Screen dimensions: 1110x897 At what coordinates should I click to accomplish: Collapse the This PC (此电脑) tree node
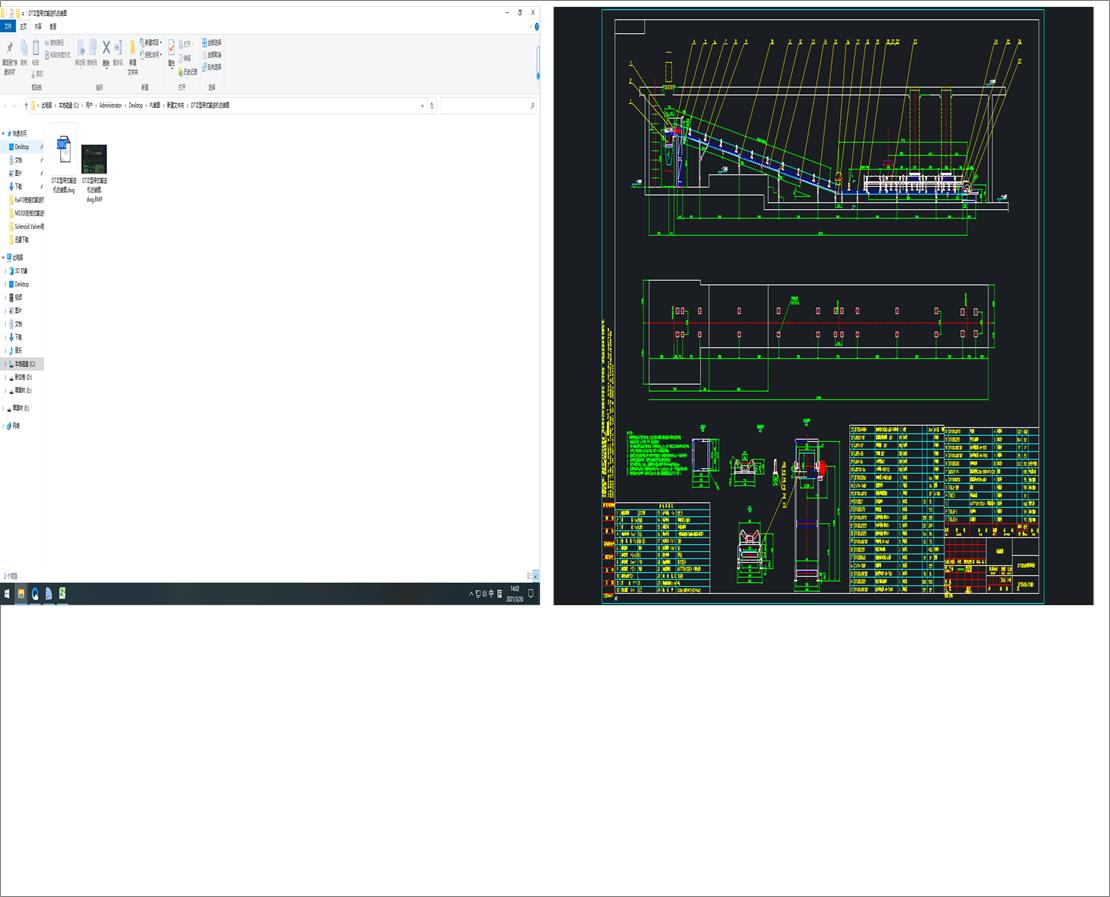(x=4, y=257)
